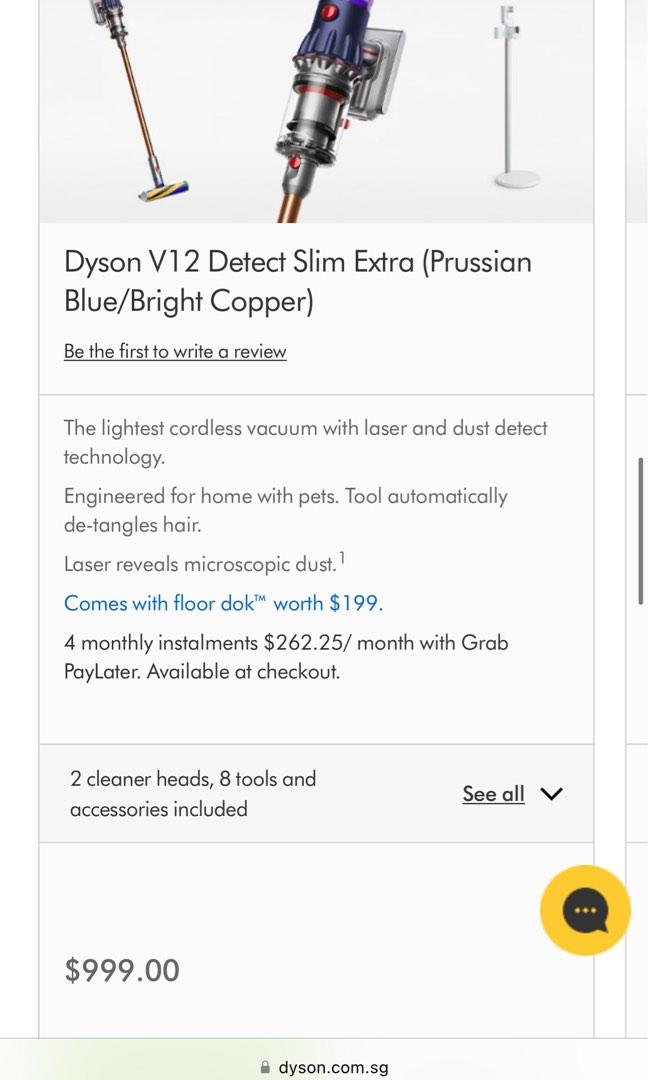This screenshot has width=648, height=1080.
Task: Collapse the accessories section chevron arrow
Action: click(x=551, y=793)
